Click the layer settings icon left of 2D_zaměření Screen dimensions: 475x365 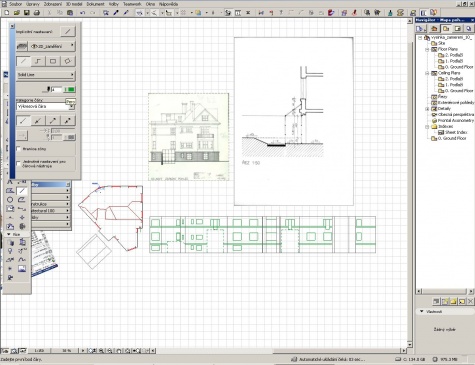coord(22,46)
